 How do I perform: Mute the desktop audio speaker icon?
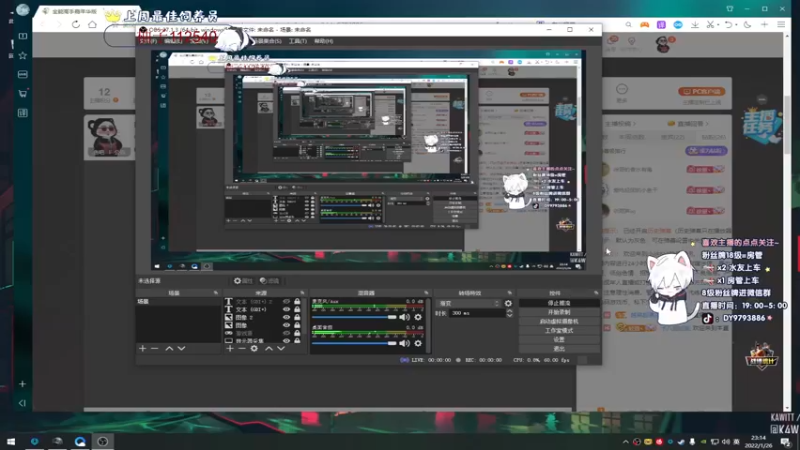[x=405, y=343]
